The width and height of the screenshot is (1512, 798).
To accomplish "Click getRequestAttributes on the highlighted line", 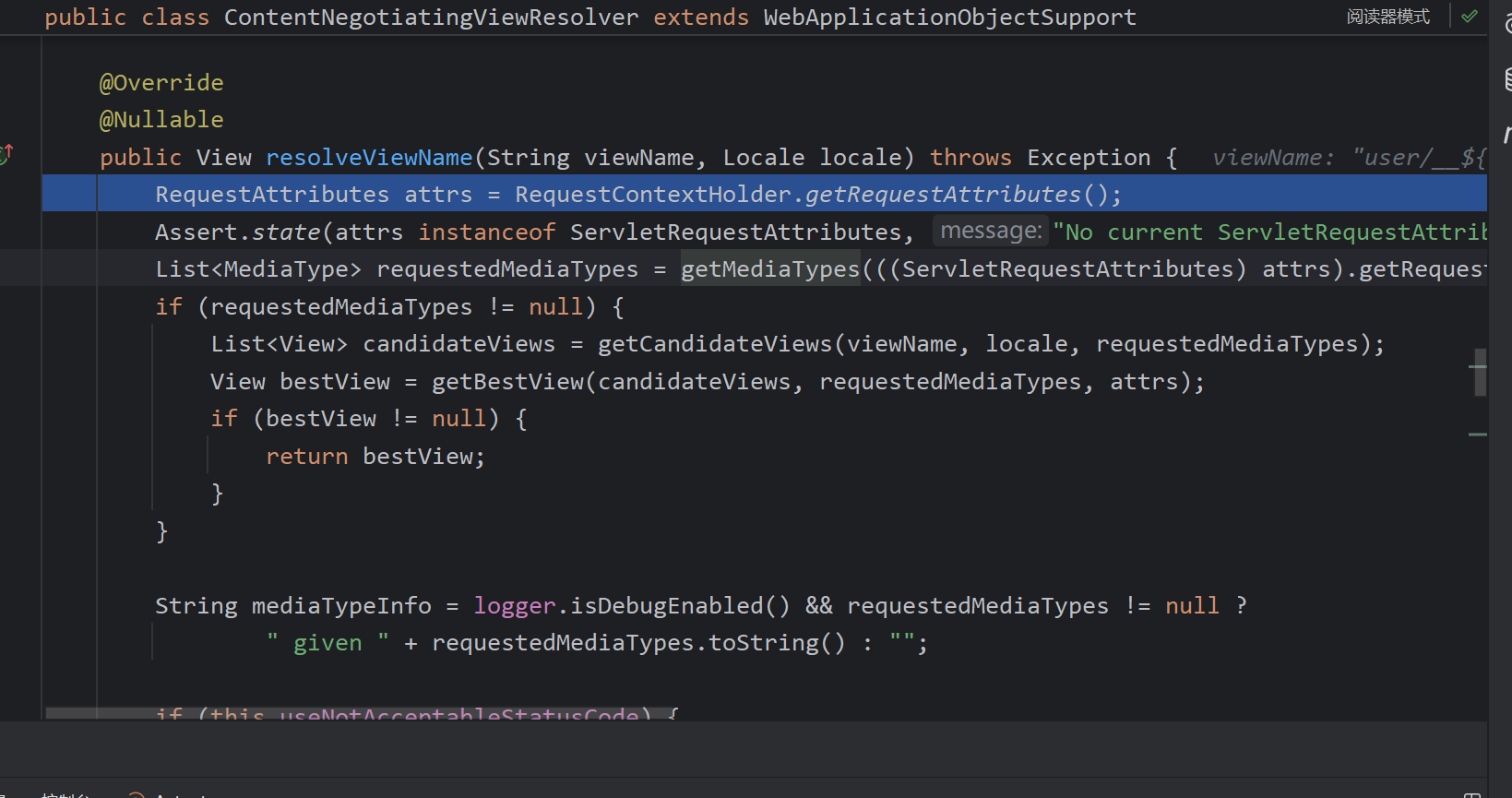I will click(x=943, y=195).
